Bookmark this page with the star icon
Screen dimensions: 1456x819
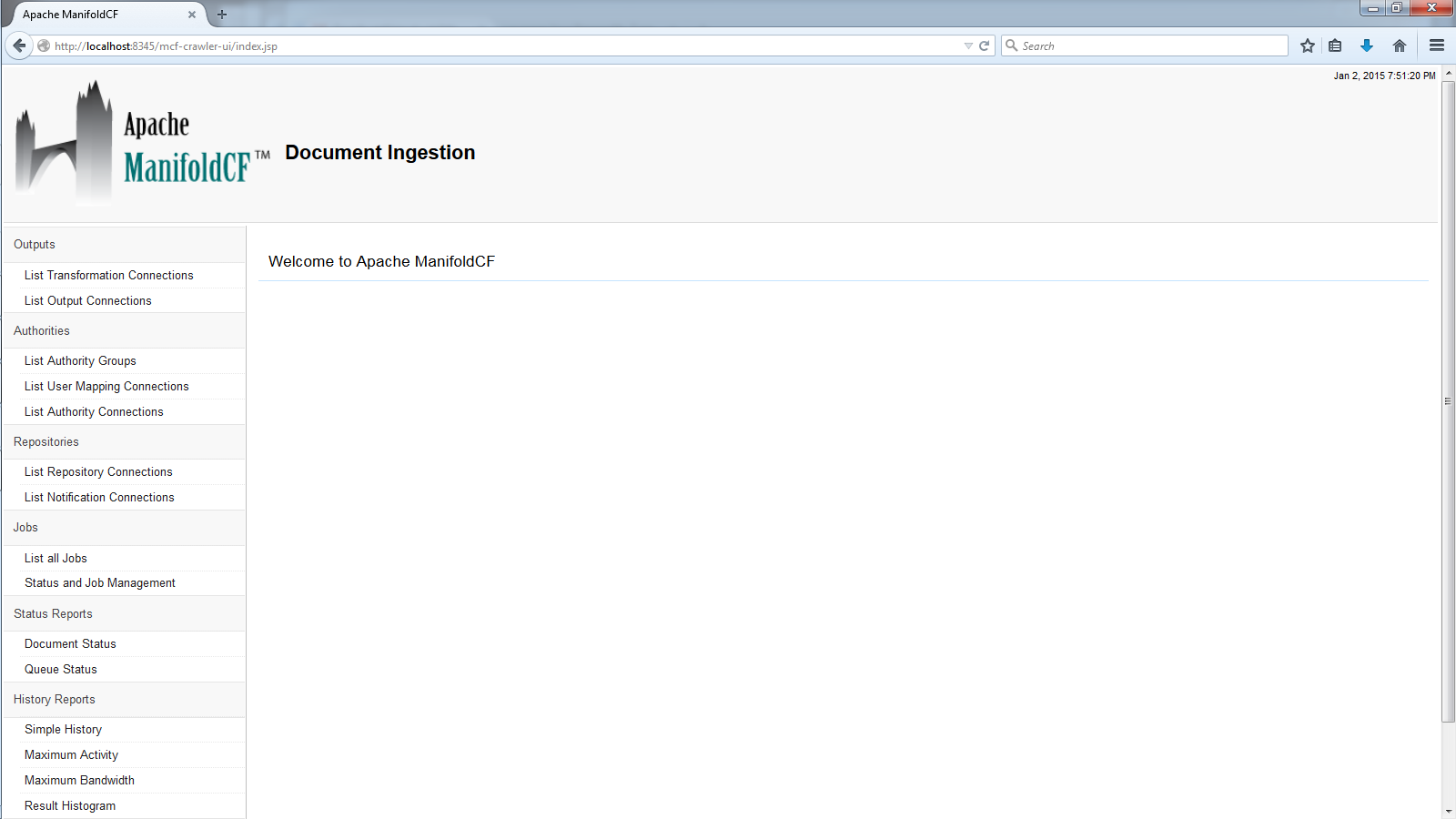click(x=1308, y=45)
